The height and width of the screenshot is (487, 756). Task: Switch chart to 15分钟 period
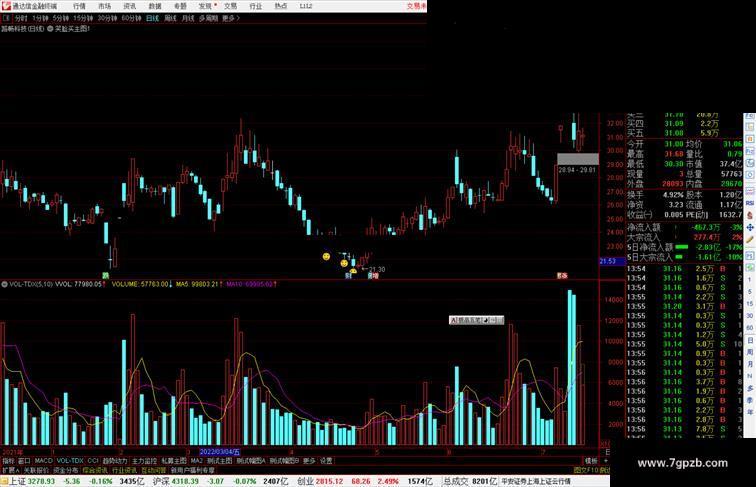click(83, 18)
